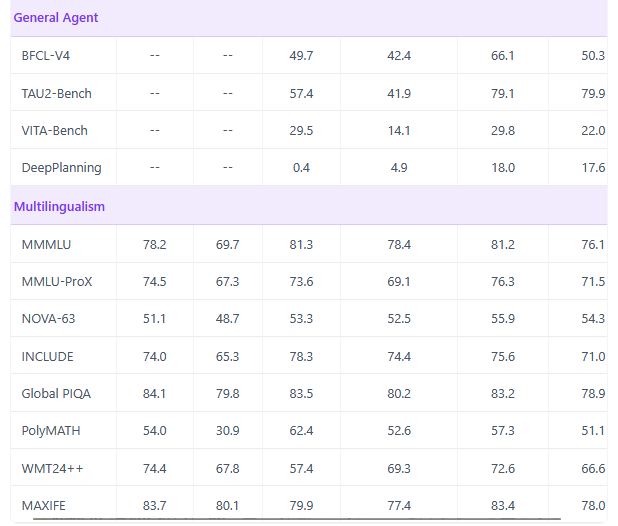Select the 30.9 score in the PolyMATH row

227,430
